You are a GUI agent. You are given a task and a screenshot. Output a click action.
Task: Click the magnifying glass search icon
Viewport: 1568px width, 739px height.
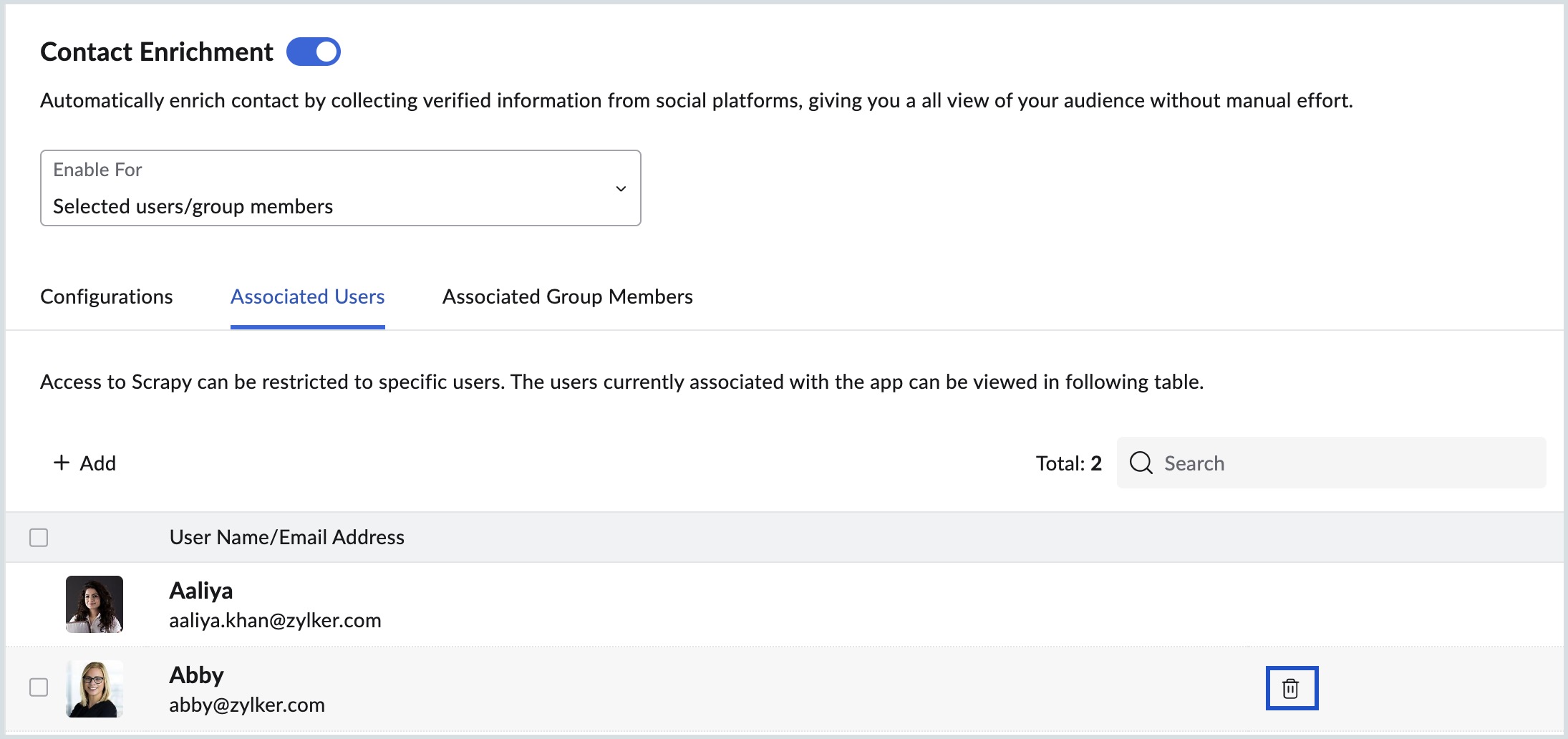[x=1141, y=463]
